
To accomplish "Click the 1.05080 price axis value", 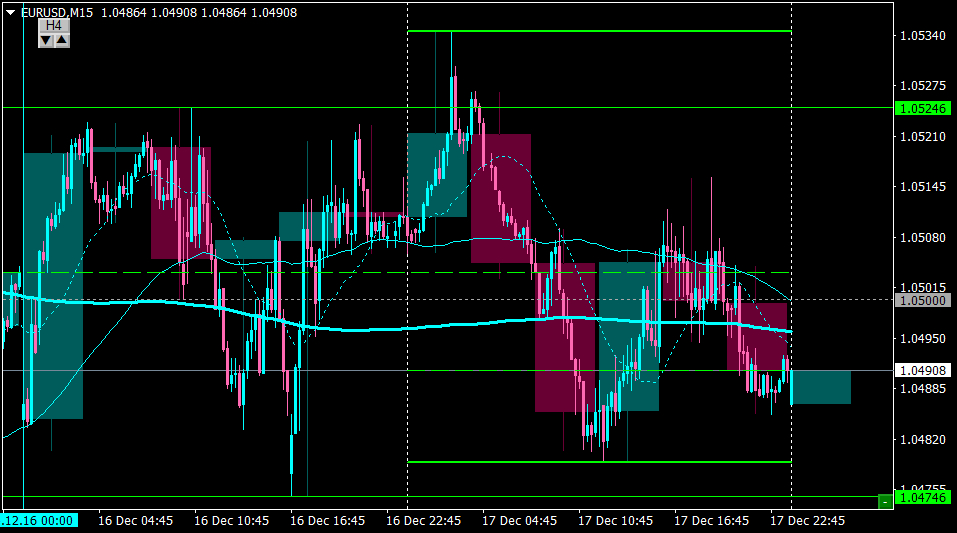I will pyautogui.click(x=923, y=237).
